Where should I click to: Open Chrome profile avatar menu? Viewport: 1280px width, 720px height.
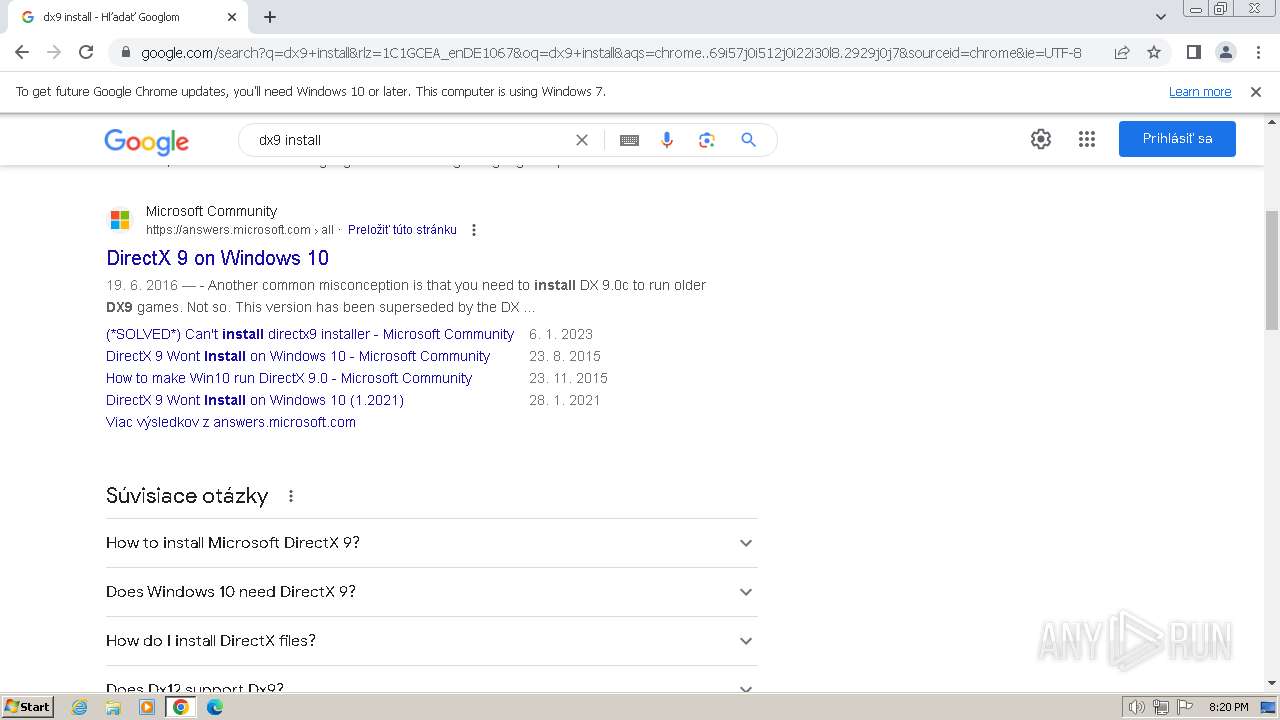coord(1225,52)
